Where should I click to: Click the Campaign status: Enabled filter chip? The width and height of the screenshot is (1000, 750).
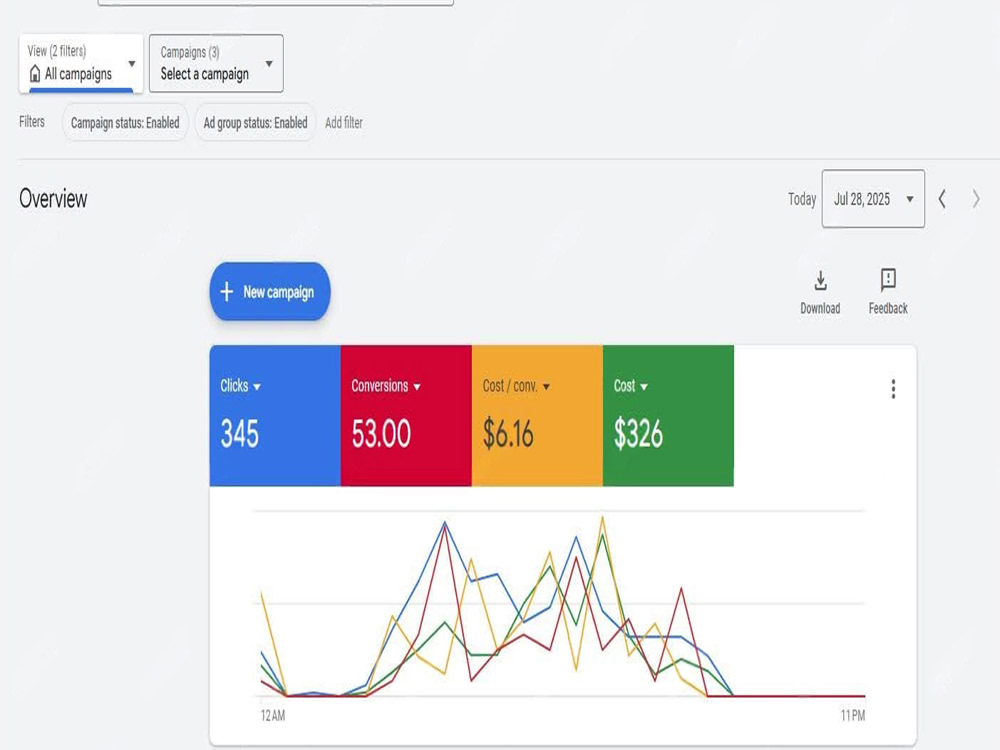(x=125, y=122)
